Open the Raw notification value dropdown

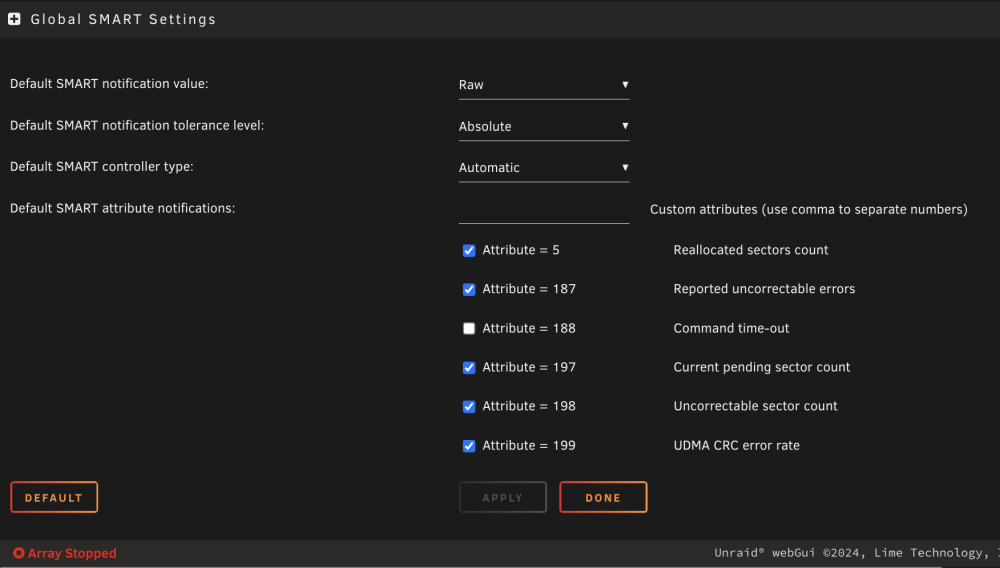coord(544,85)
